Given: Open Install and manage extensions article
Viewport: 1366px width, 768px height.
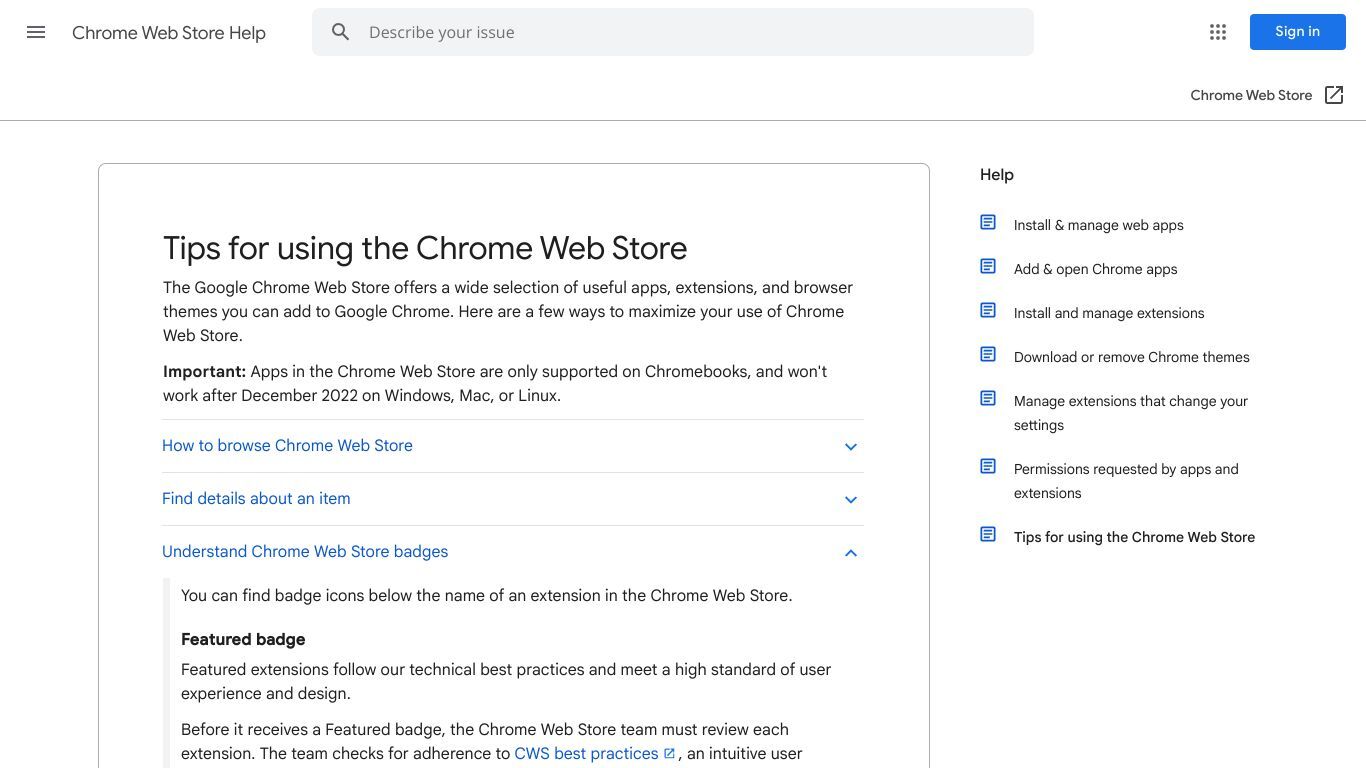Looking at the screenshot, I should click(x=1109, y=313).
